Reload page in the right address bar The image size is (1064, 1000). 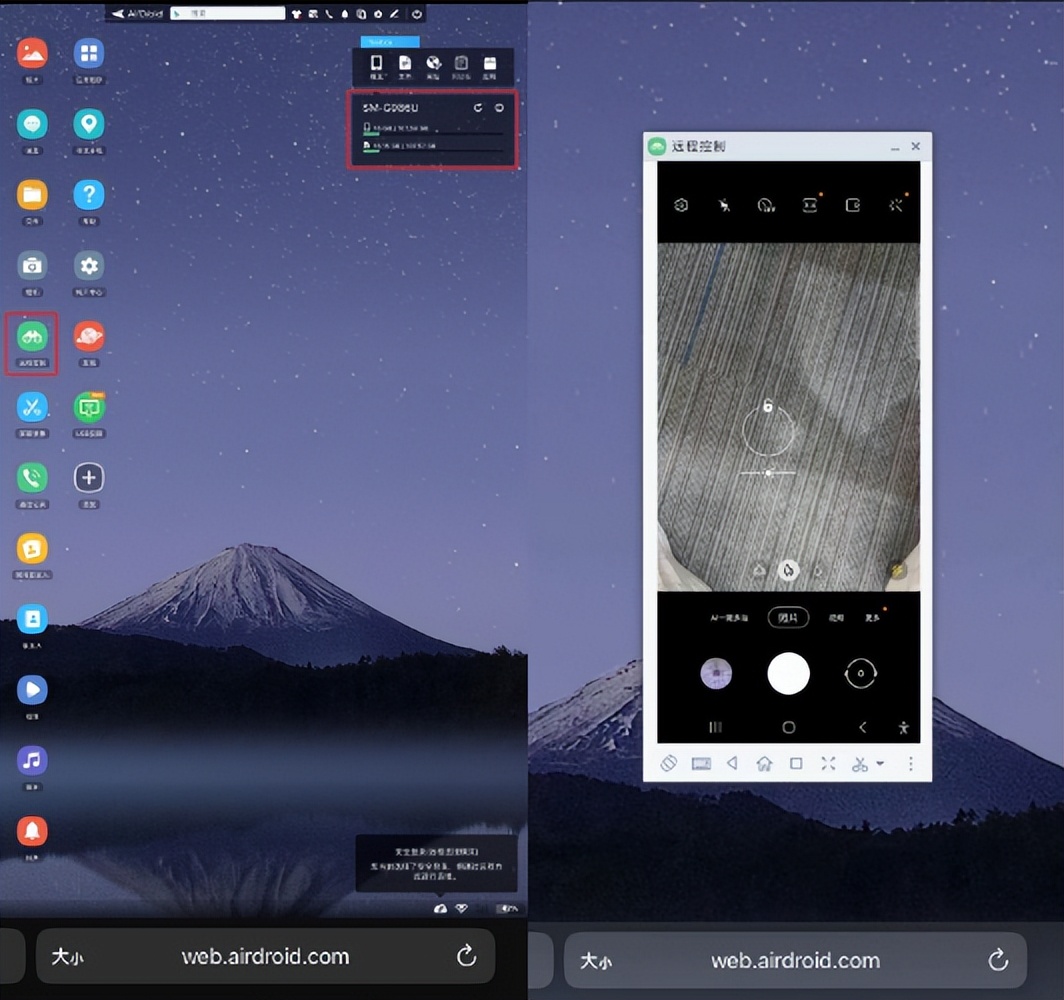(998, 960)
